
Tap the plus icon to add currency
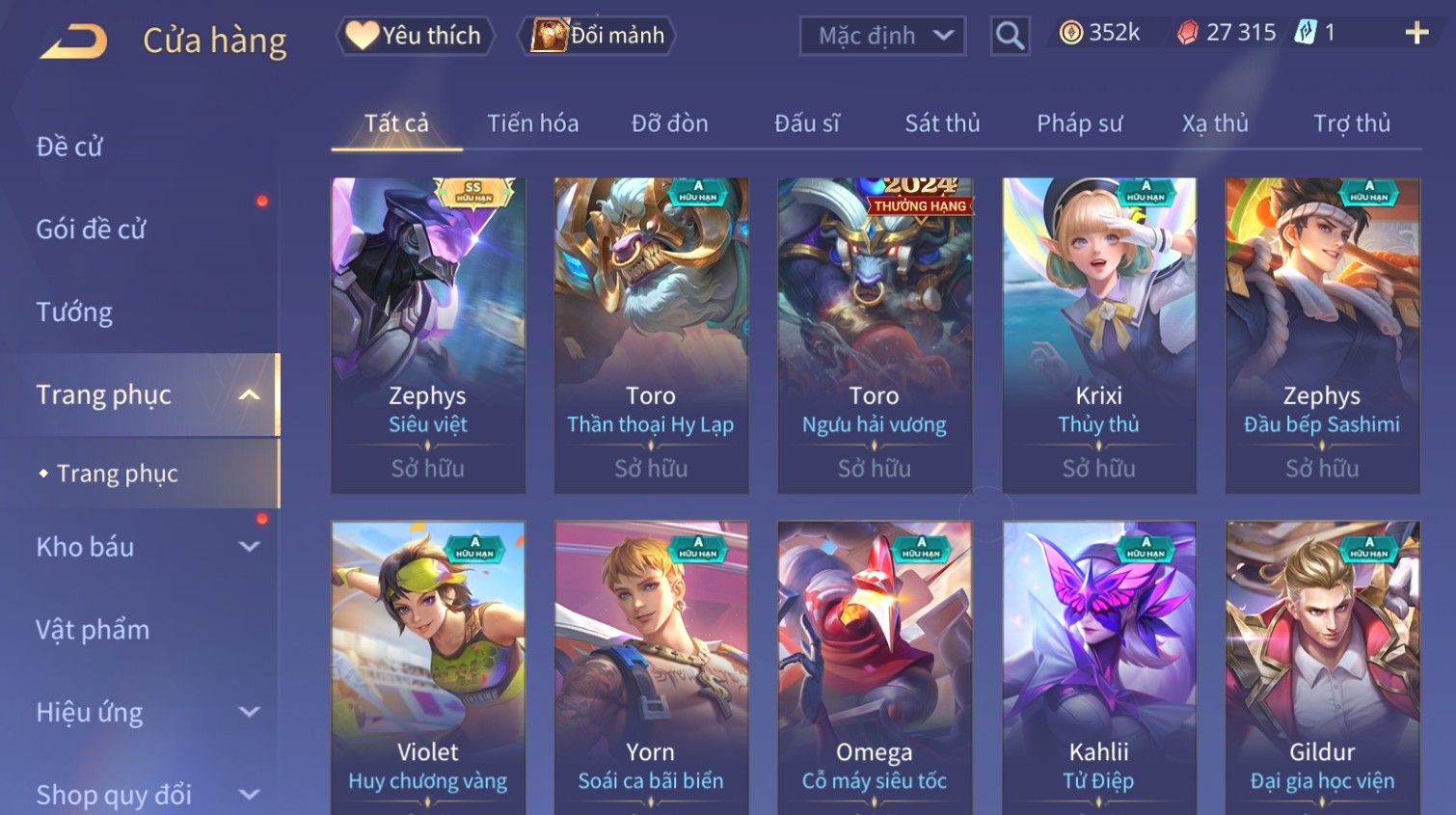pyautogui.click(x=1416, y=34)
